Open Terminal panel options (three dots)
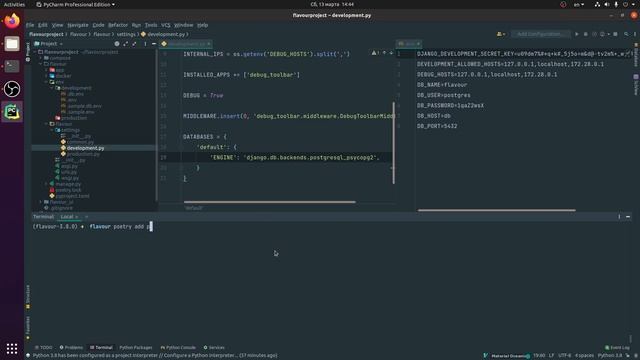Screen dimensions: 640x360 point(619,217)
